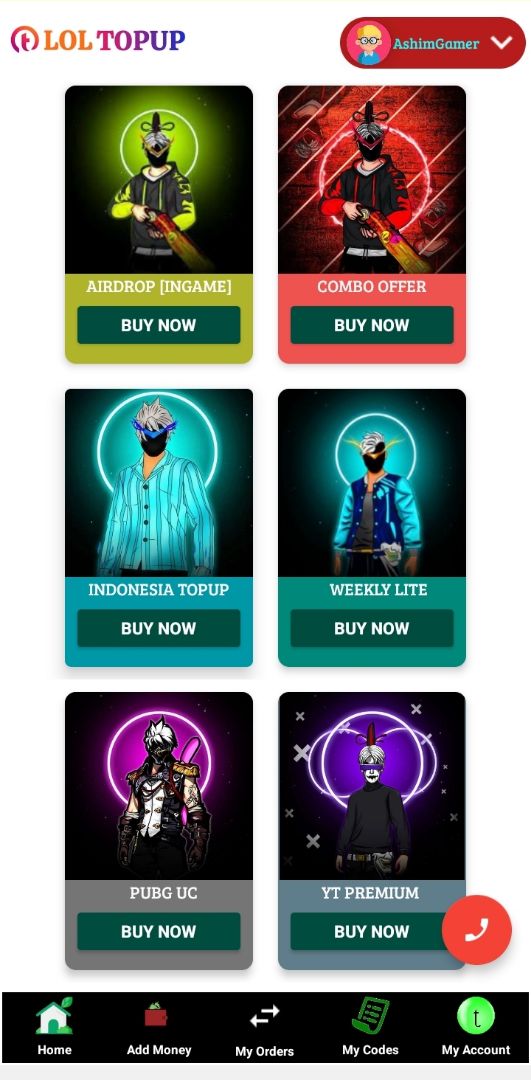Image resolution: width=531 pixels, height=1080 pixels.
Task: Open the Airdrop green character thumbnail
Action: coord(159,180)
